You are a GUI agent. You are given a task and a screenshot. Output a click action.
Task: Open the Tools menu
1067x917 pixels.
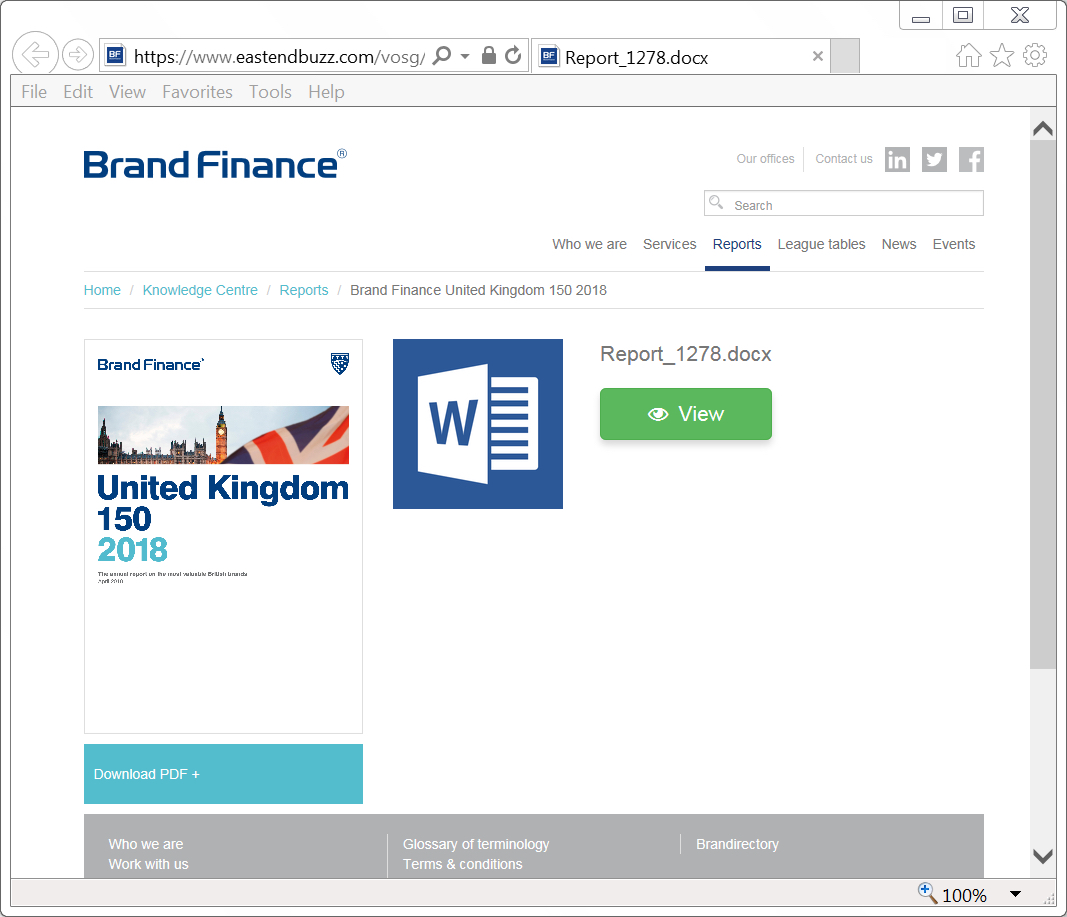click(x=270, y=92)
